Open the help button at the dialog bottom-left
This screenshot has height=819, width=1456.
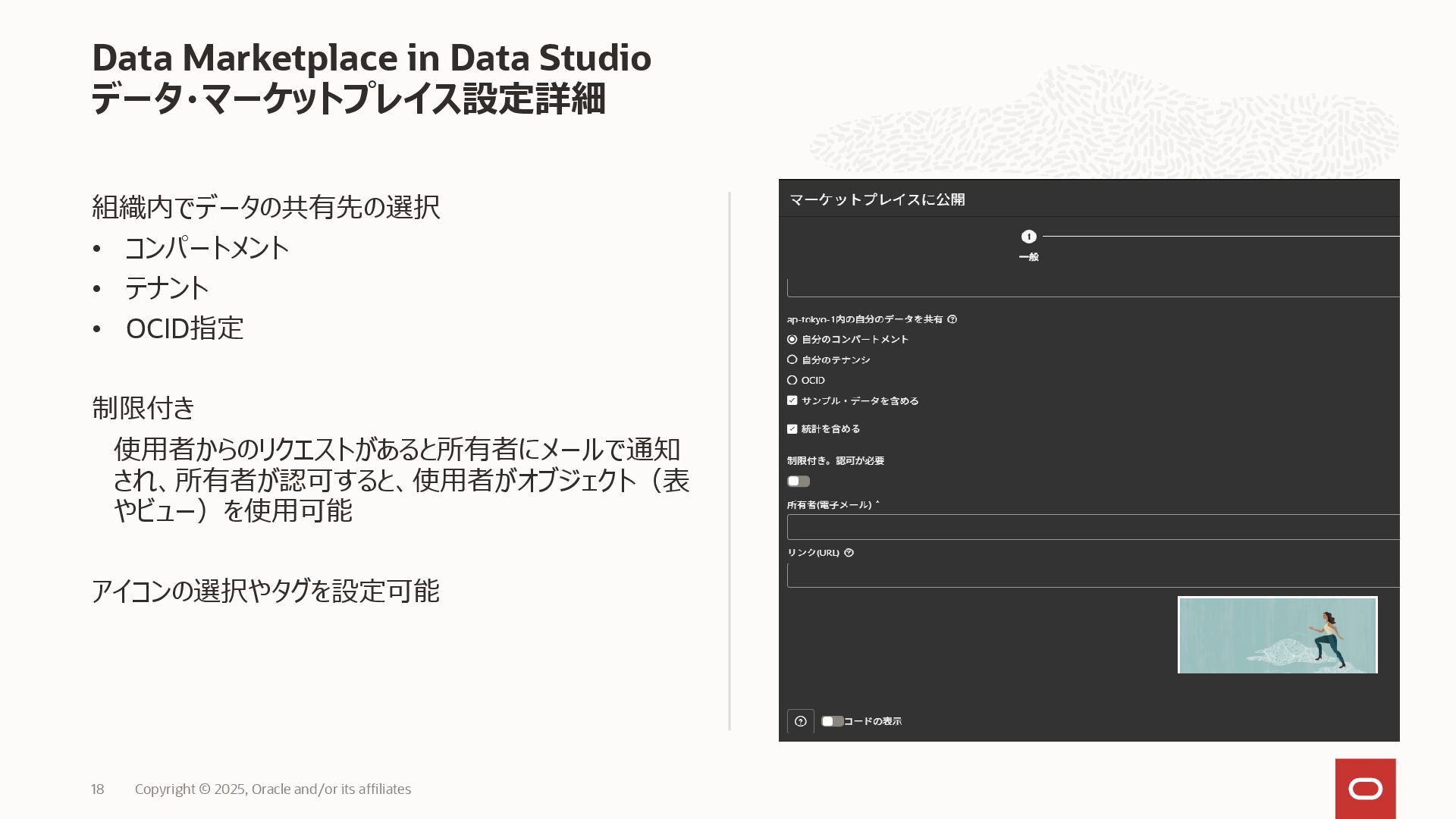(800, 721)
